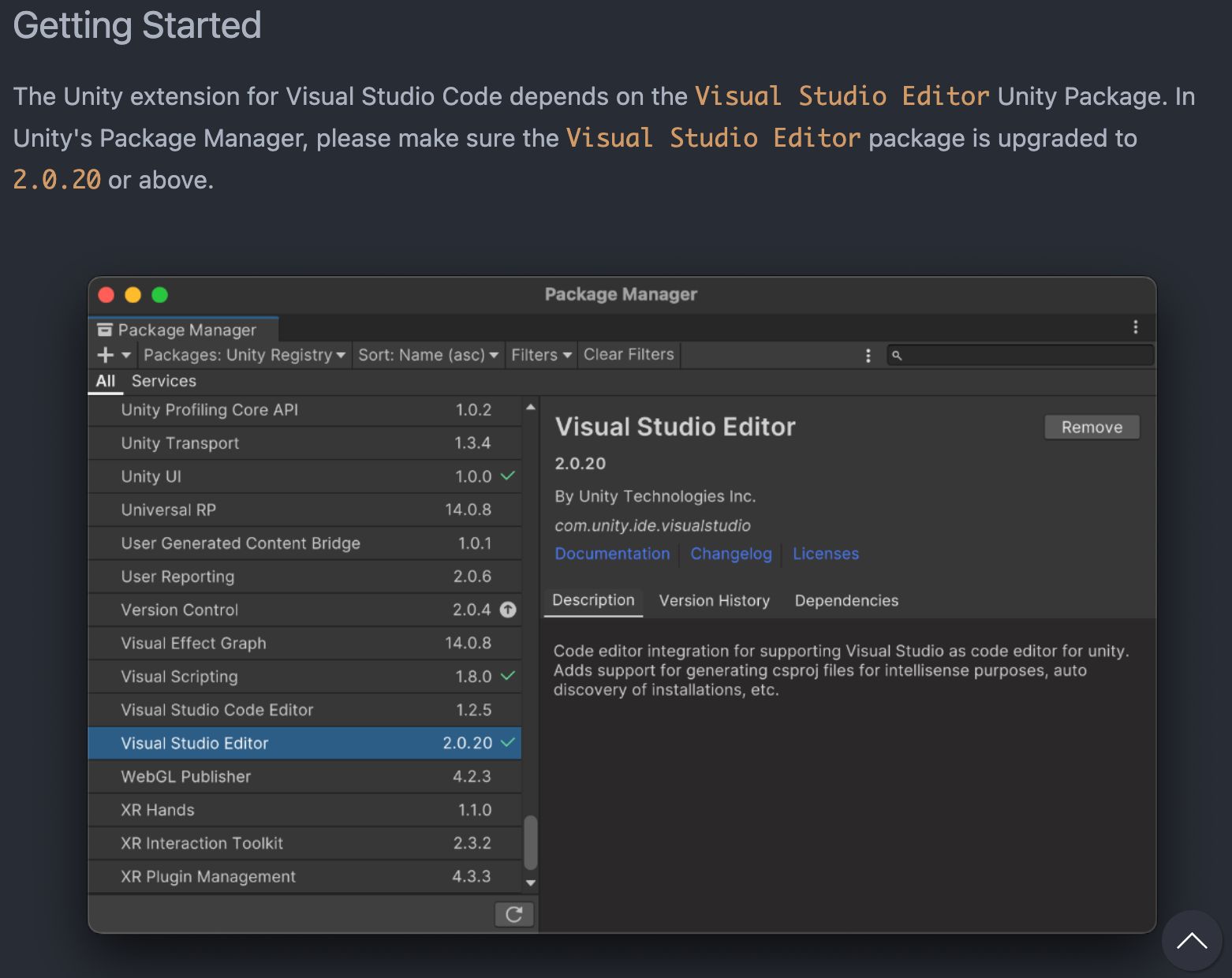Click the Package Manager window tab
Screen dimensions: 1232x978
(x=184, y=330)
